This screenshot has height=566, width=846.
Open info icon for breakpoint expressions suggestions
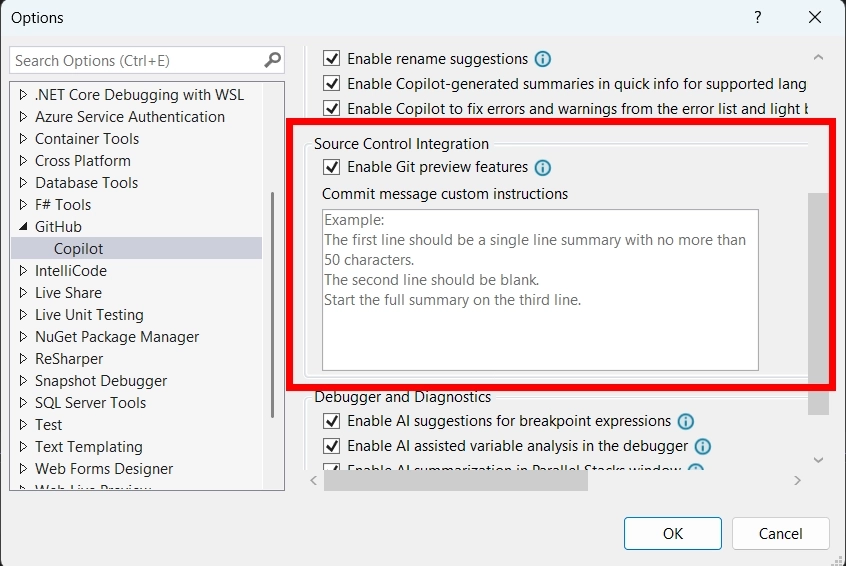click(x=686, y=421)
